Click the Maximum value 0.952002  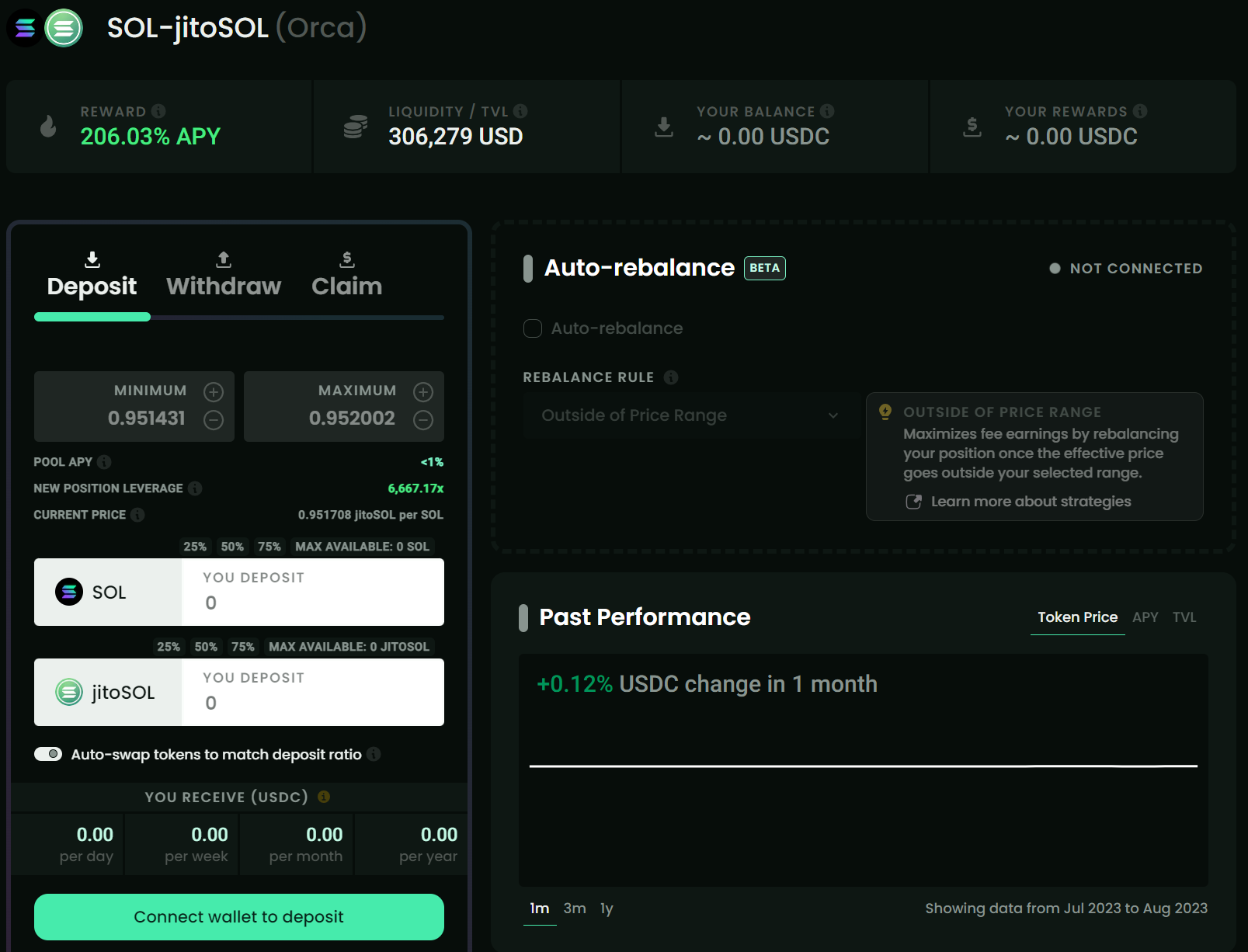pyautogui.click(x=352, y=419)
